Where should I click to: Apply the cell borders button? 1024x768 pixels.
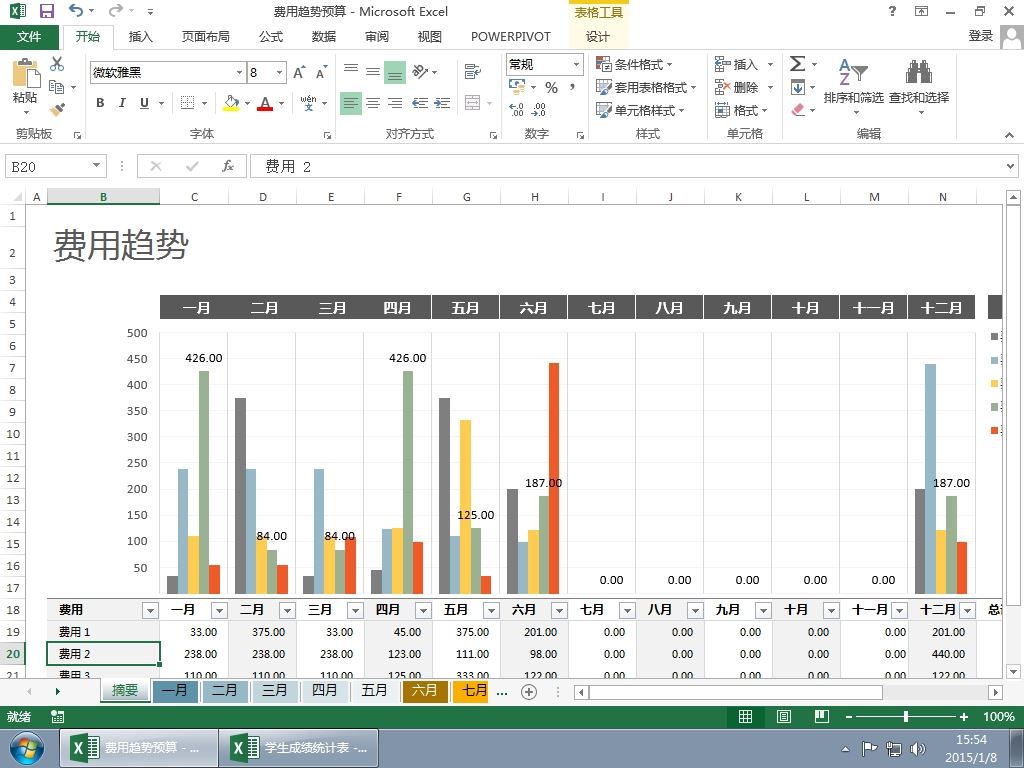[187, 103]
